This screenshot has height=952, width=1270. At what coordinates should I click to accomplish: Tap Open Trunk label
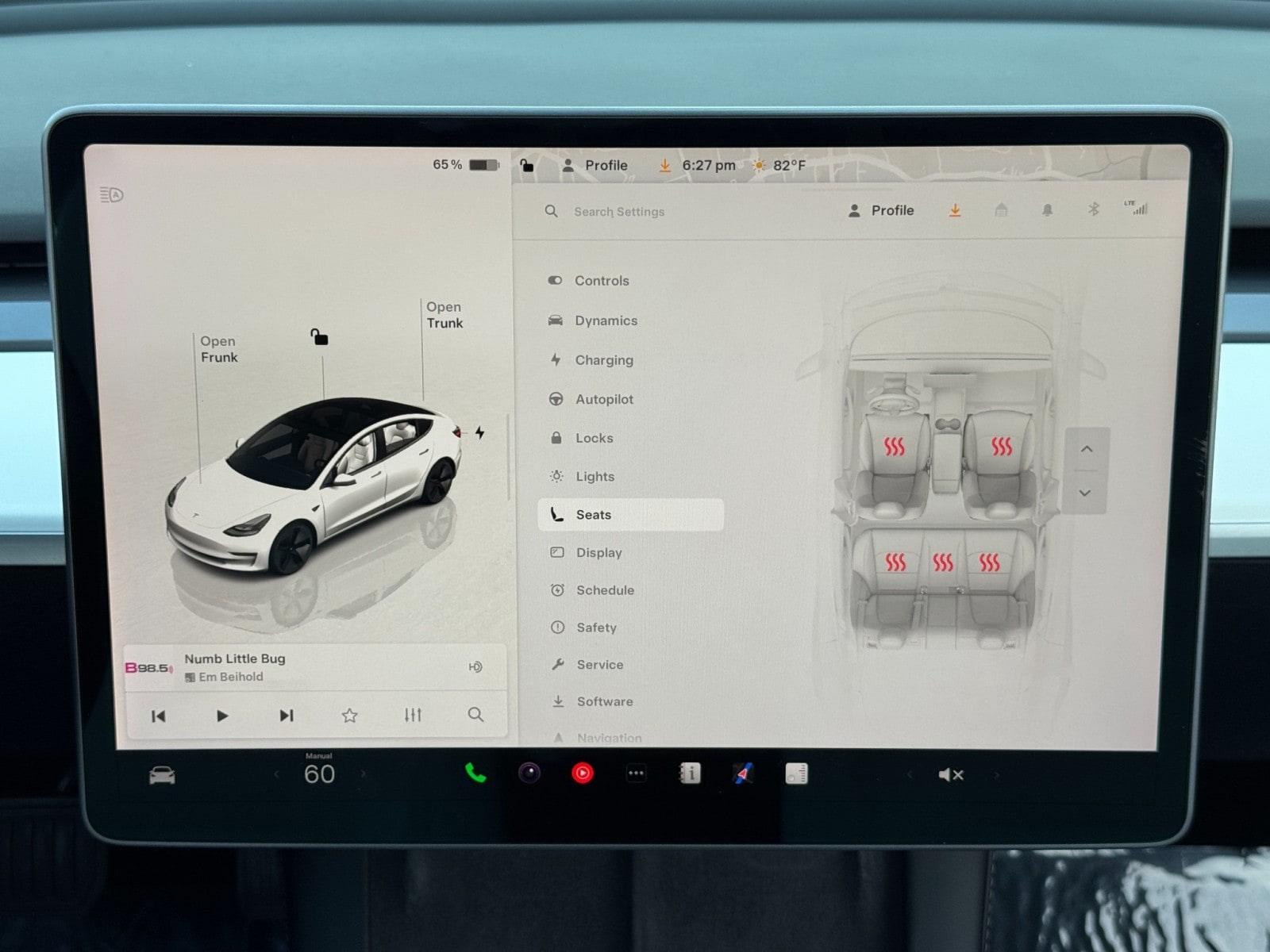[444, 315]
